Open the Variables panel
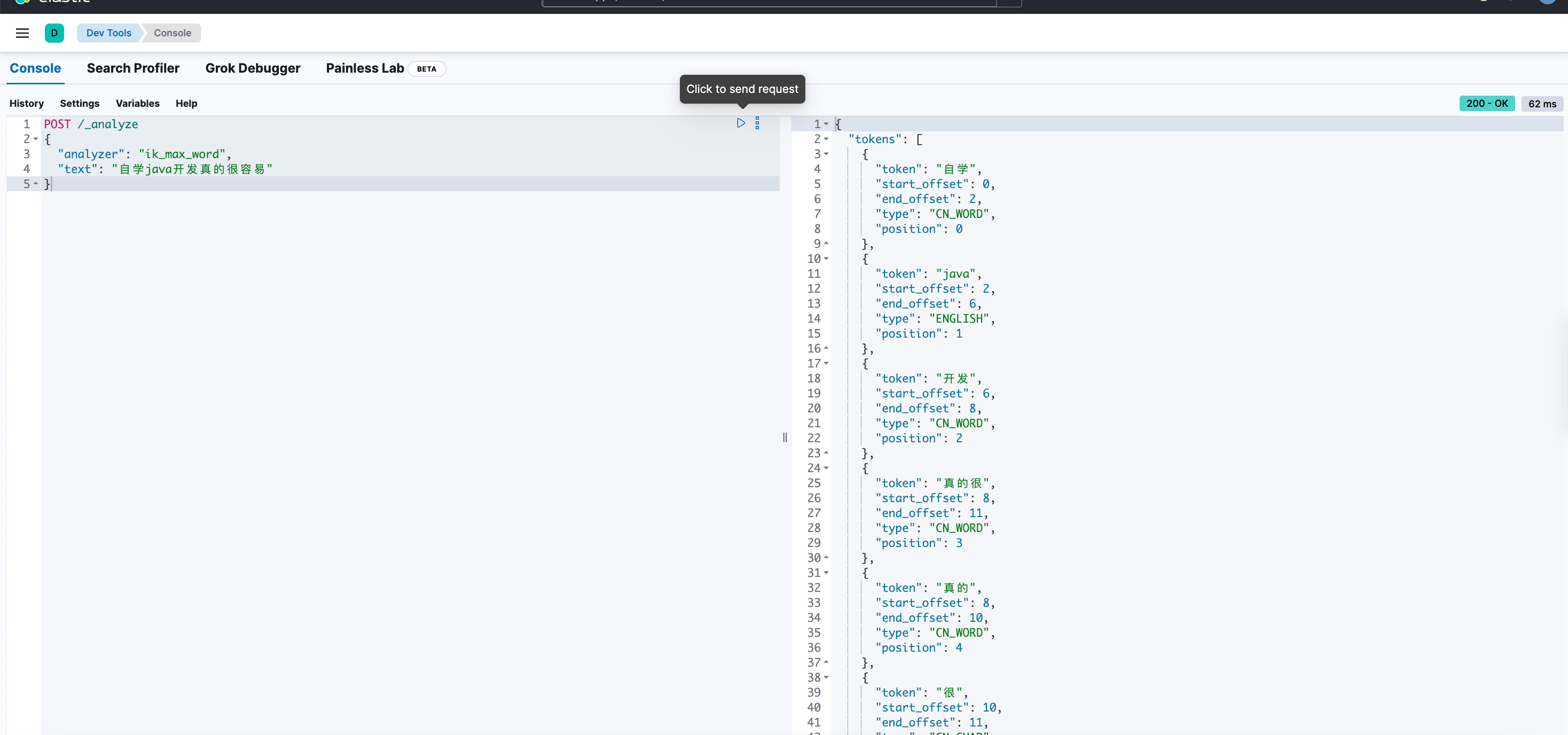Image resolution: width=1568 pixels, height=735 pixels. click(138, 104)
